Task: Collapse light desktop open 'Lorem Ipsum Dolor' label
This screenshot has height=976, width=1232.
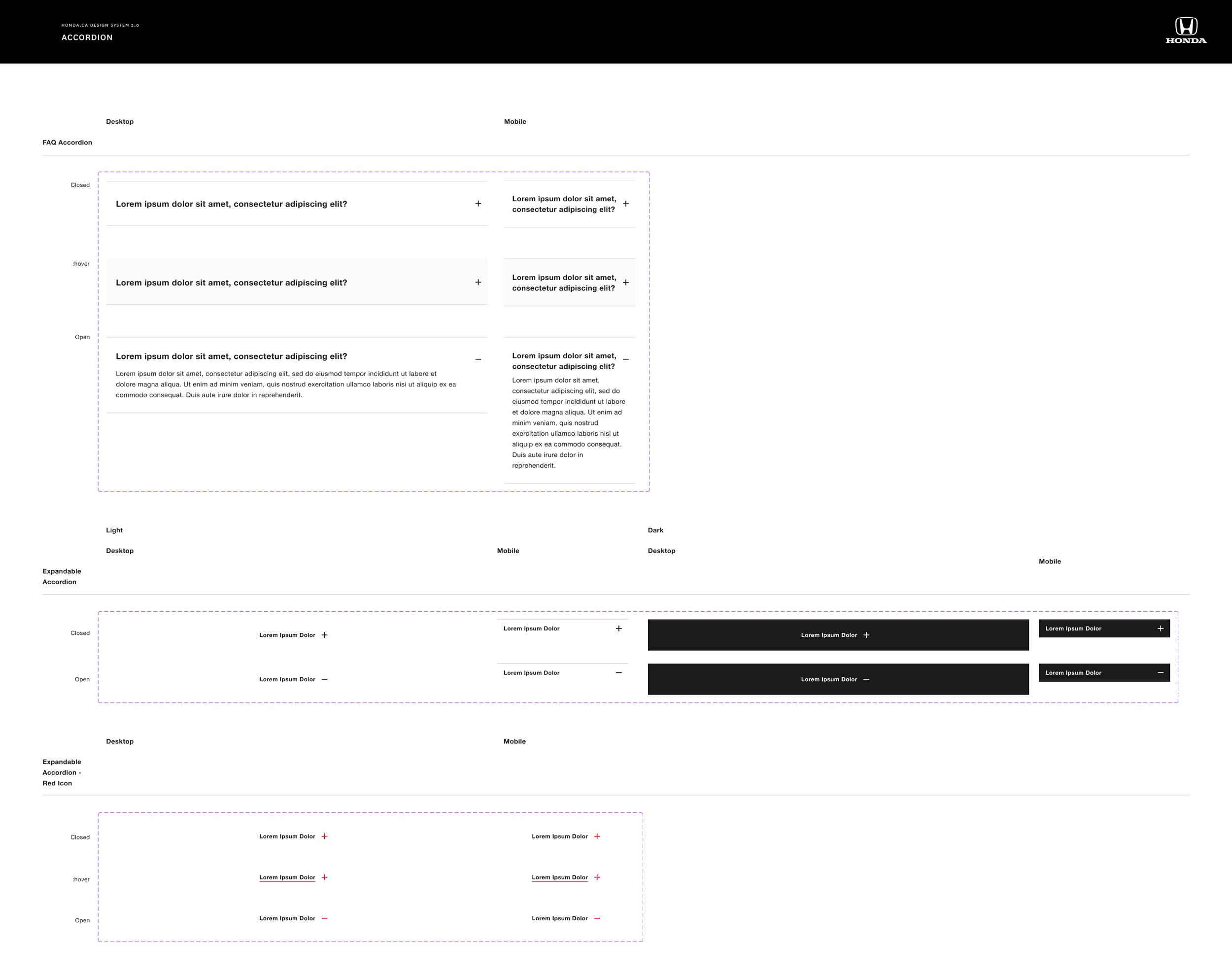Action: point(287,679)
